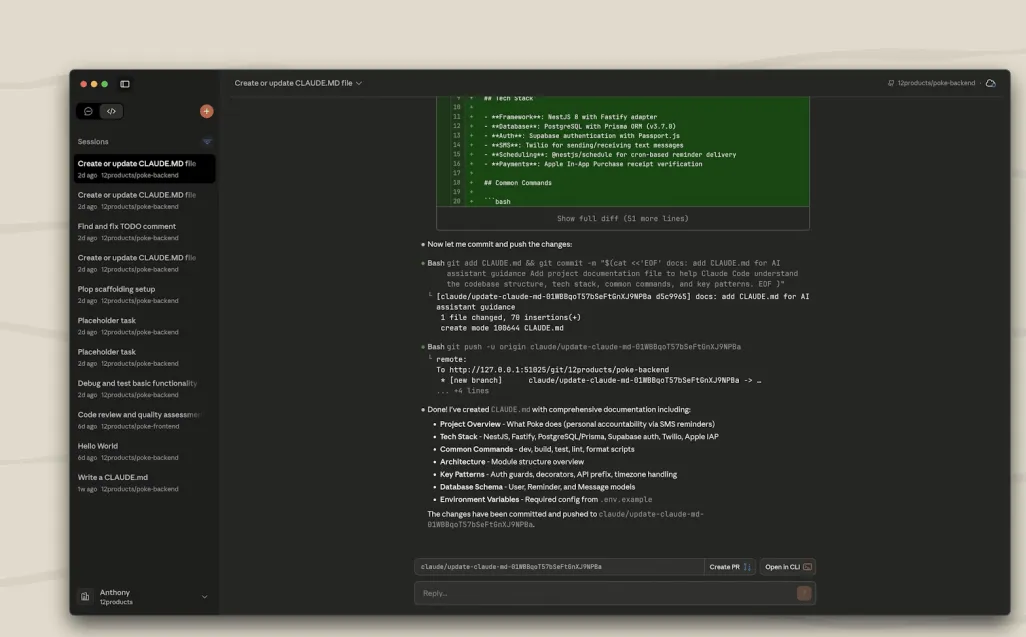Expand the '+4 lines' git push output
Screen dimensions: 1026x637
[x=463, y=390]
